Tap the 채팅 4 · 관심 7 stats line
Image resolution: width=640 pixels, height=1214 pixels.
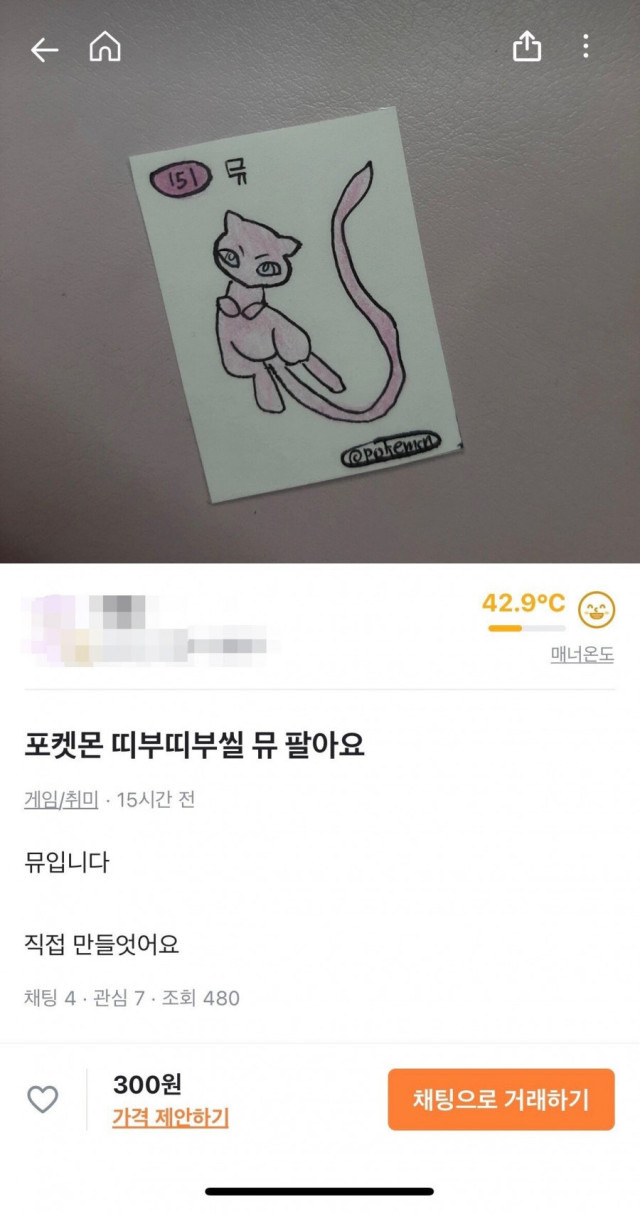click(132, 998)
